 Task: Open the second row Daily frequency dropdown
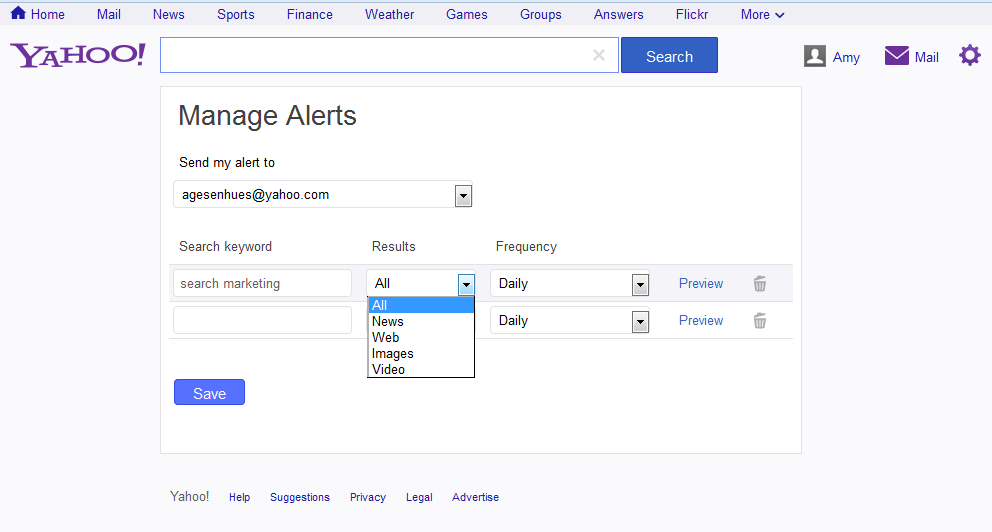[640, 321]
